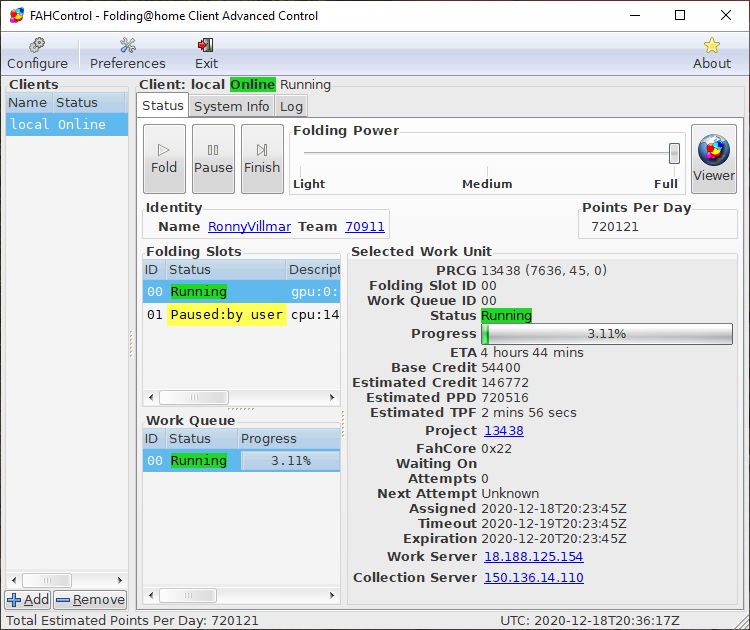Image resolution: width=750 pixels, height=630 pixels.
Task: Click the FahCore 0x22 value
Action: tap(496, 448)
